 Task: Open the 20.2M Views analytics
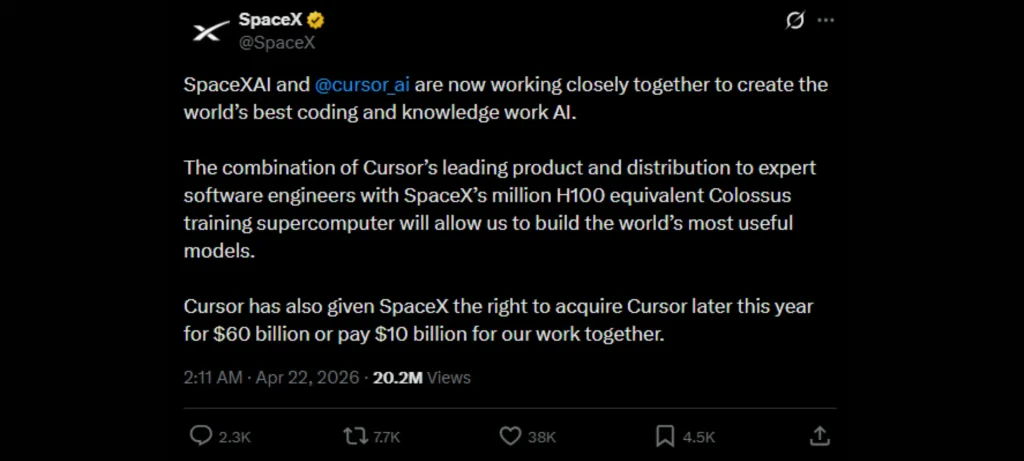[420, 378]
